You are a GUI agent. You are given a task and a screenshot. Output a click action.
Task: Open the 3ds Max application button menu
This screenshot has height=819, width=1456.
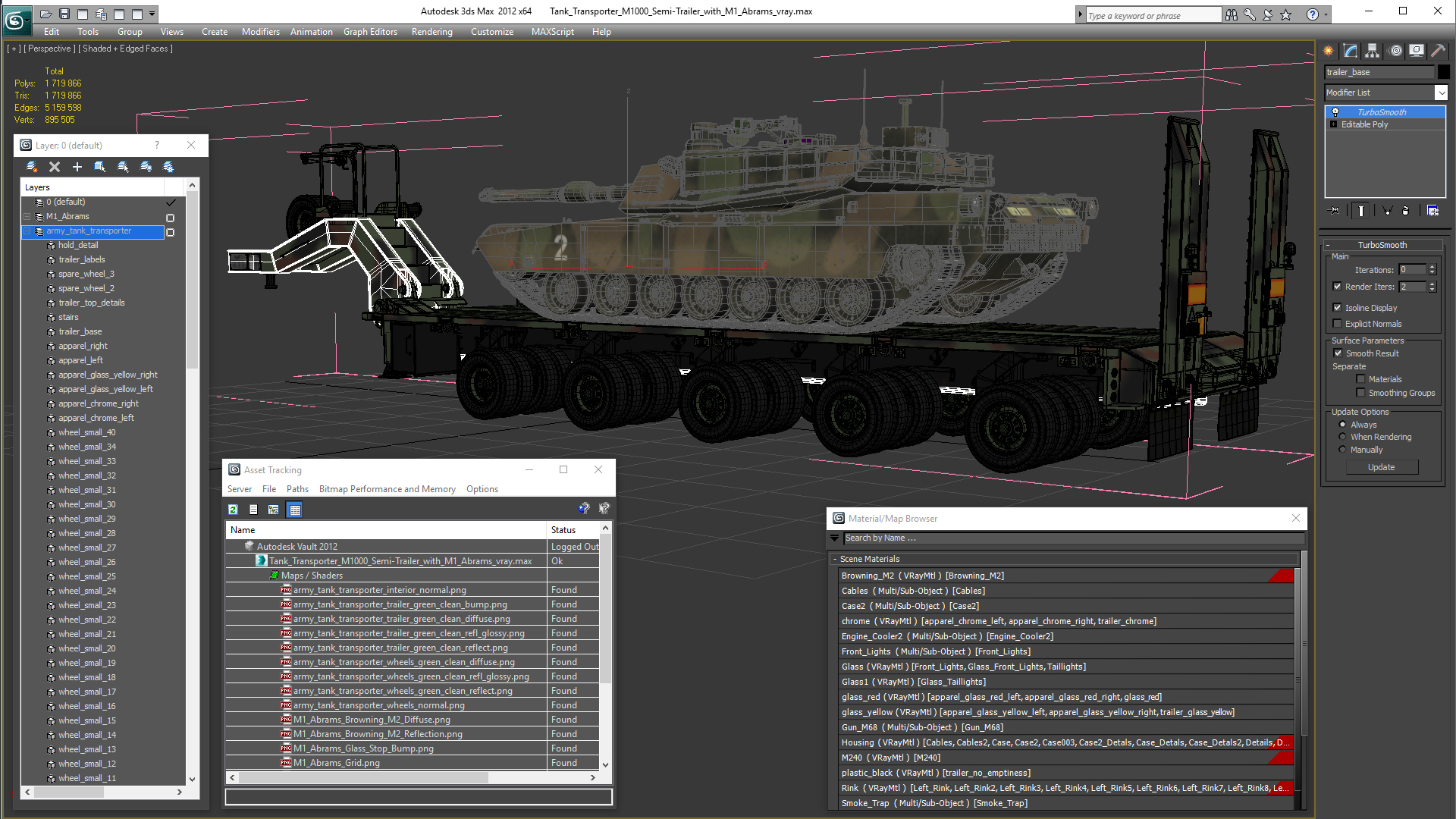16,19
